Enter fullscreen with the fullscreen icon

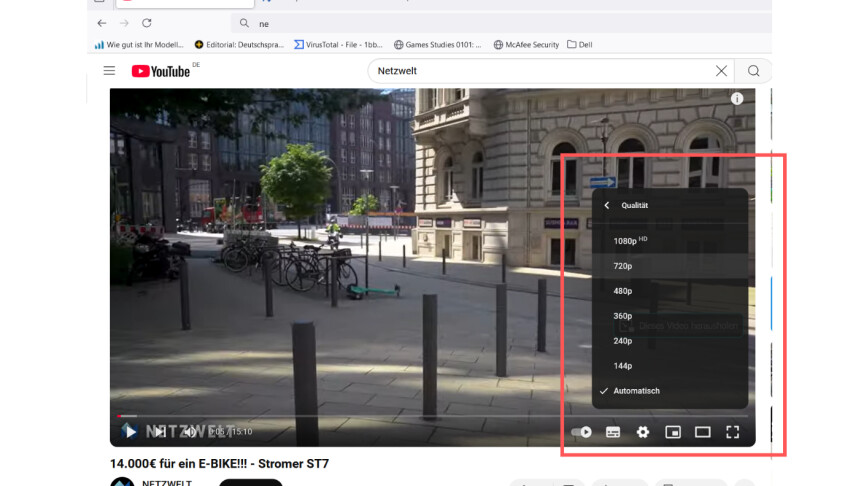[732, 432]
